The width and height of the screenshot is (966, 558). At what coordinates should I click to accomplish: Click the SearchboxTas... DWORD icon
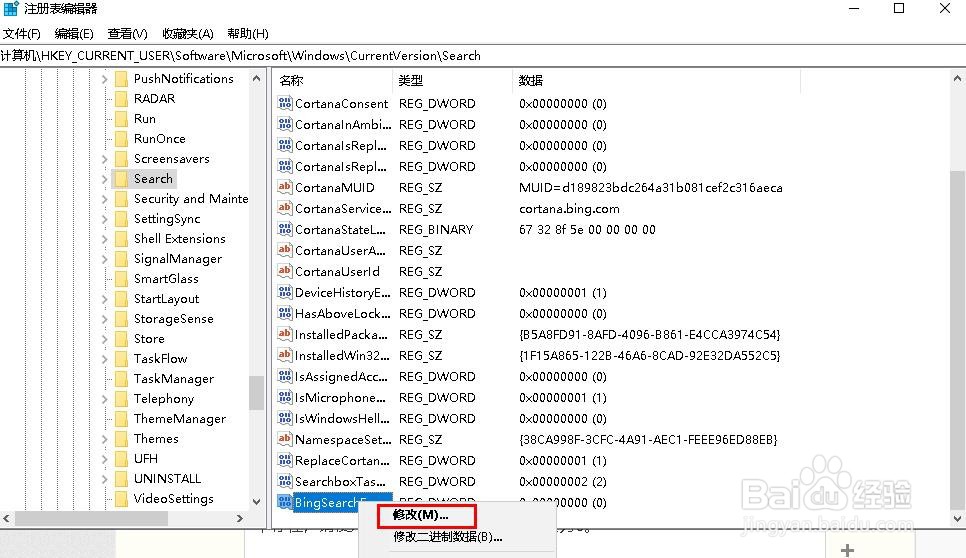285,481
